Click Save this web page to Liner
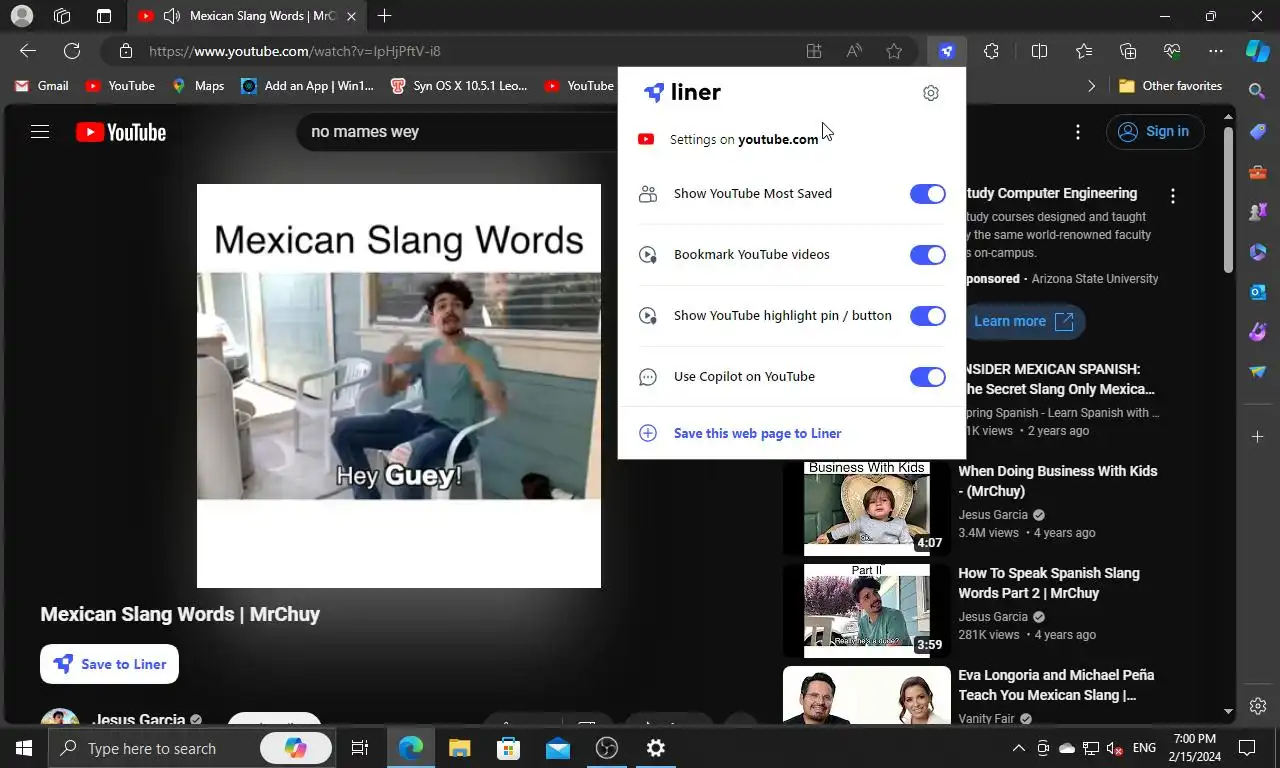This screenshot has width=1280, height=768. click(757, 433)
